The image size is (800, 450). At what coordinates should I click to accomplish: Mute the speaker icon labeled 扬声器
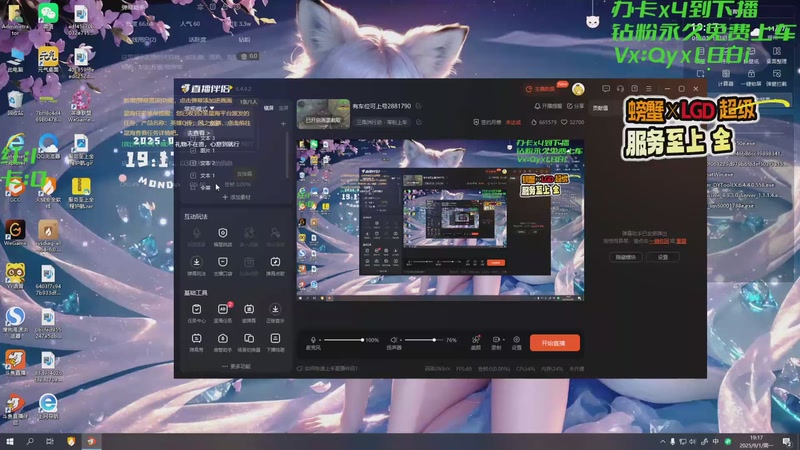click(x=393, y=340)
